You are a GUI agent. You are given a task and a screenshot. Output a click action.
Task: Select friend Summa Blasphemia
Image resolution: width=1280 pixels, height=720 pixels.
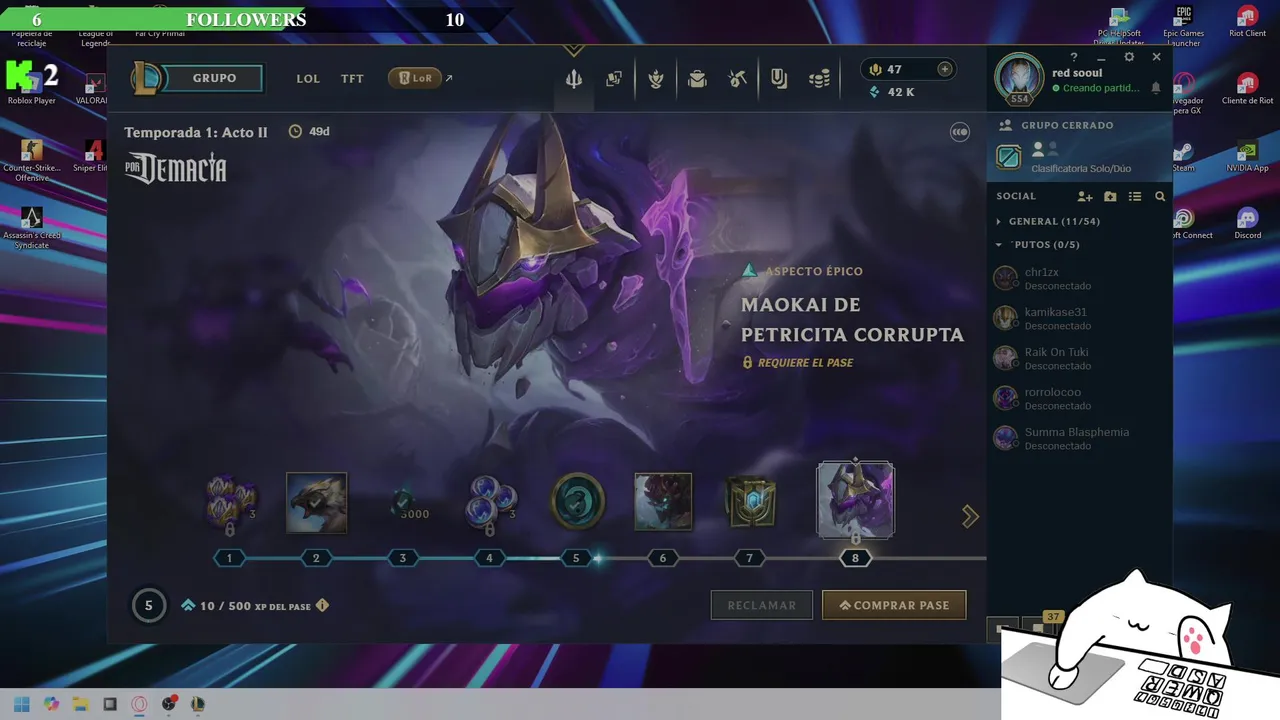point(1078,438)
